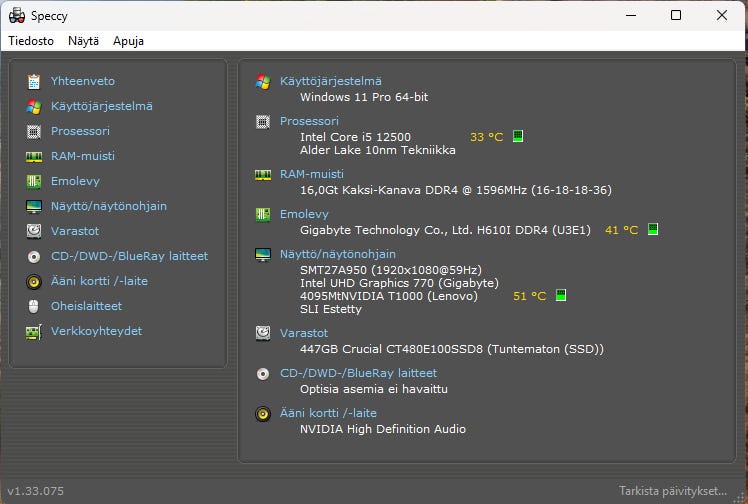Click the RAM stick icon in summary panel
The width and height of the screenshot is (748, 504).
263,175
